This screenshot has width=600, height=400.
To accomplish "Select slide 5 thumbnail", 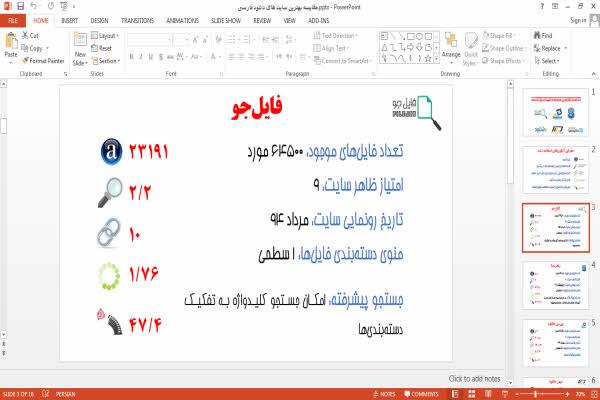I will point(555,343).
